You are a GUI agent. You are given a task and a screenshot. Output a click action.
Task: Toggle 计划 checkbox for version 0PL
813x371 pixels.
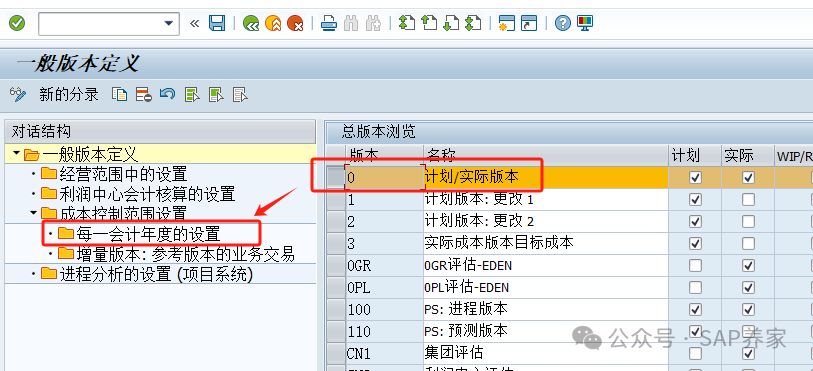coord(695,287)
